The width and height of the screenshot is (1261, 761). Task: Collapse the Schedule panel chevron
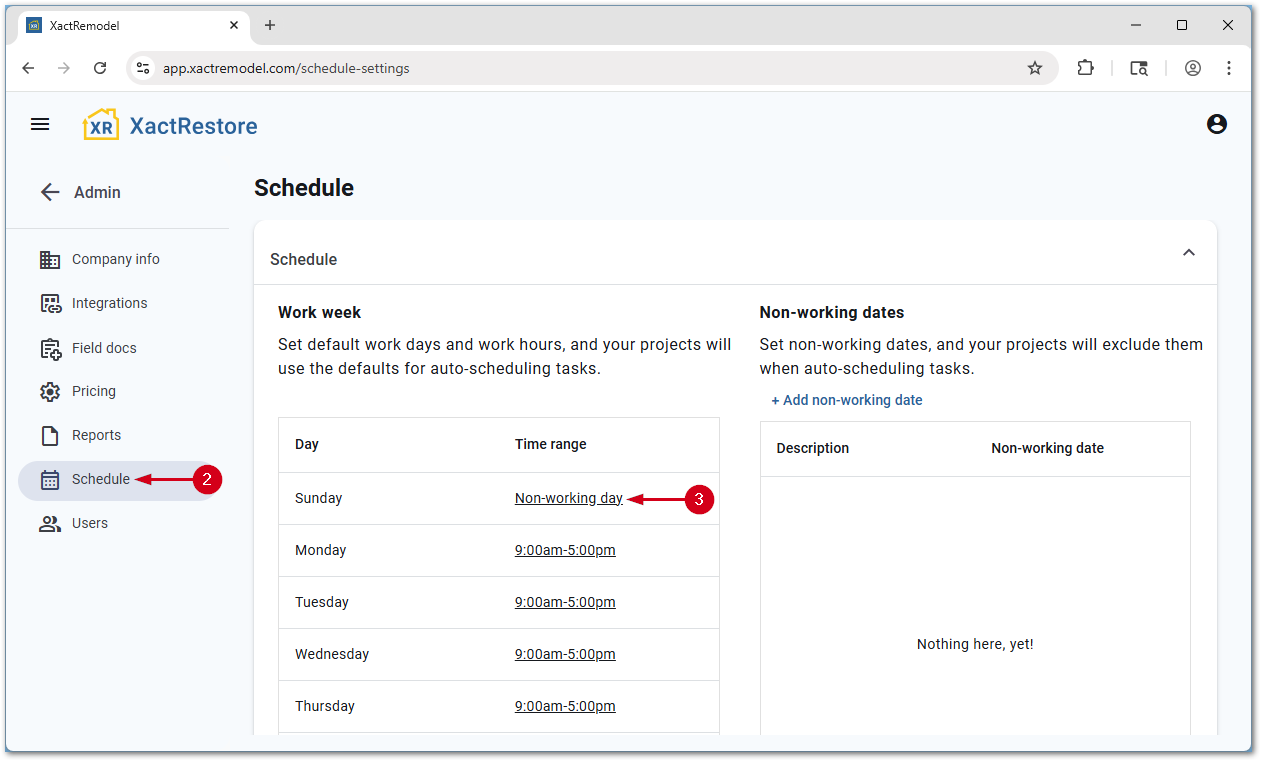pyautogui.click(x=1188, y=253)
